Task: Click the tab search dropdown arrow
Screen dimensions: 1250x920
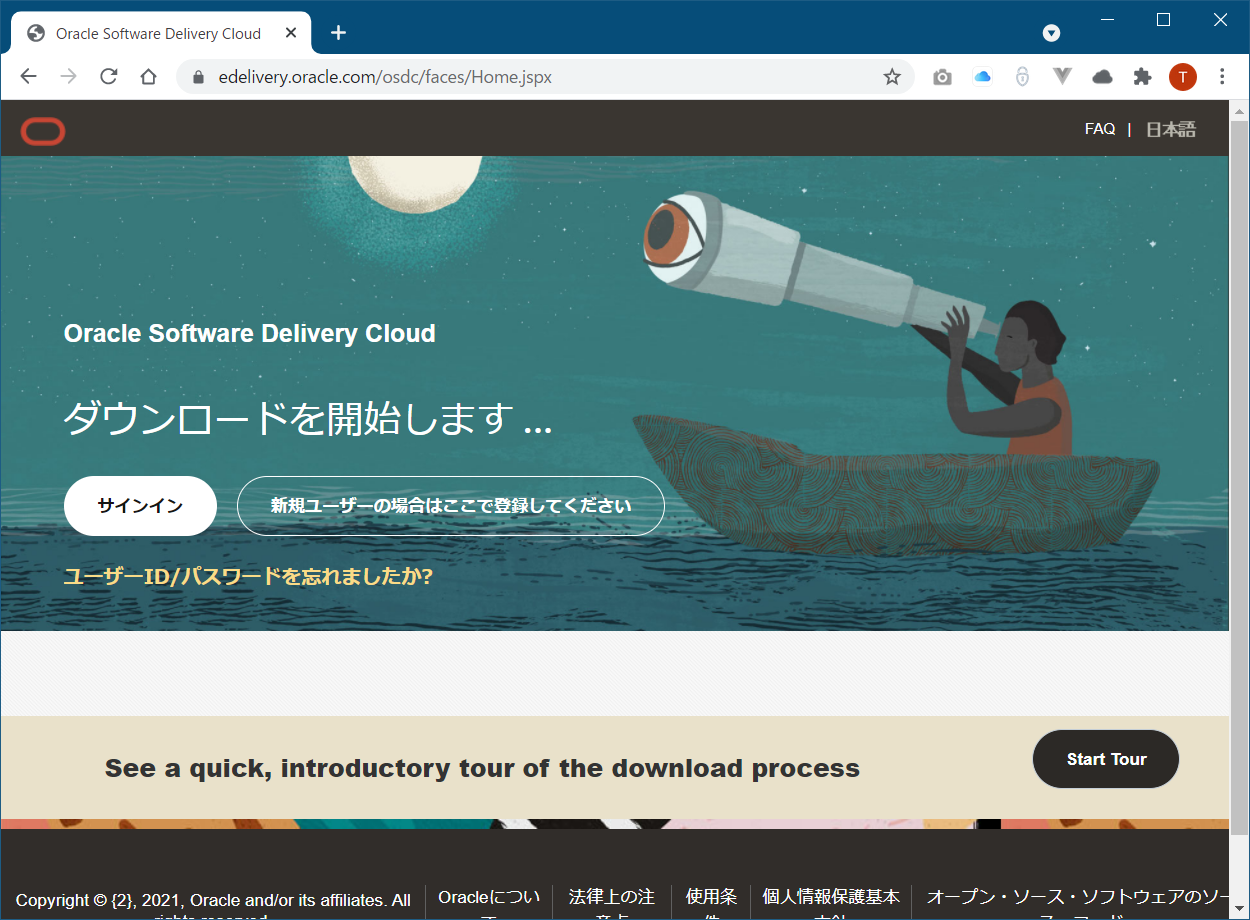Action: (1051, 33)
